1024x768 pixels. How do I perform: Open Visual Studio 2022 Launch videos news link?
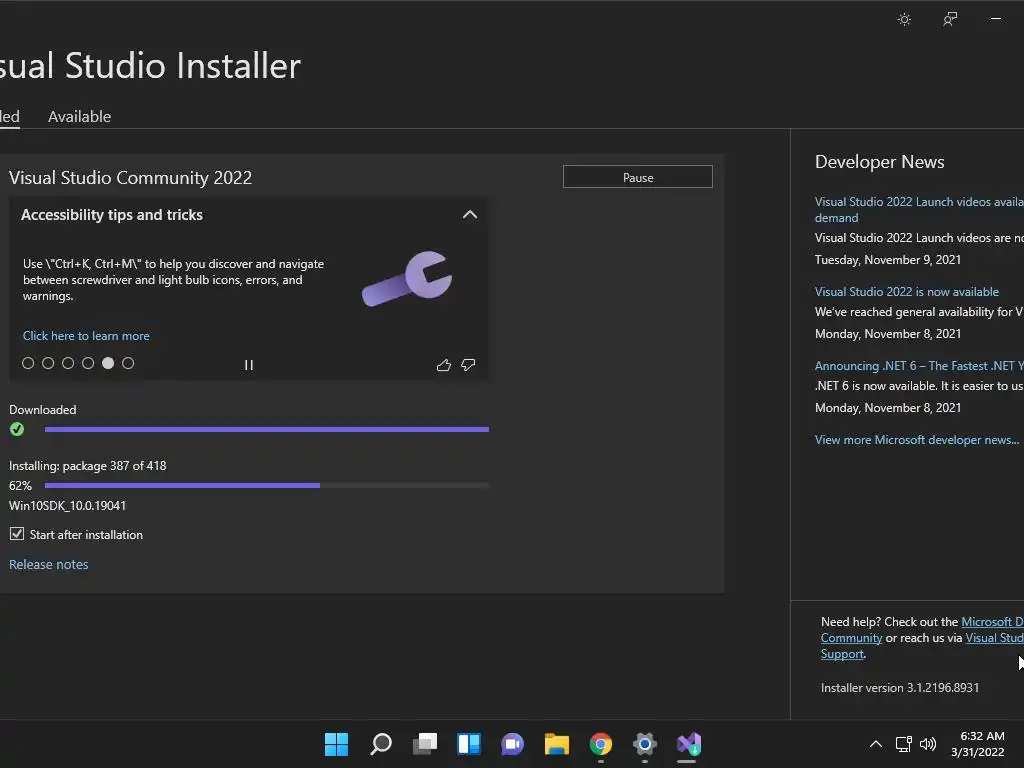(x=919, y=210)
